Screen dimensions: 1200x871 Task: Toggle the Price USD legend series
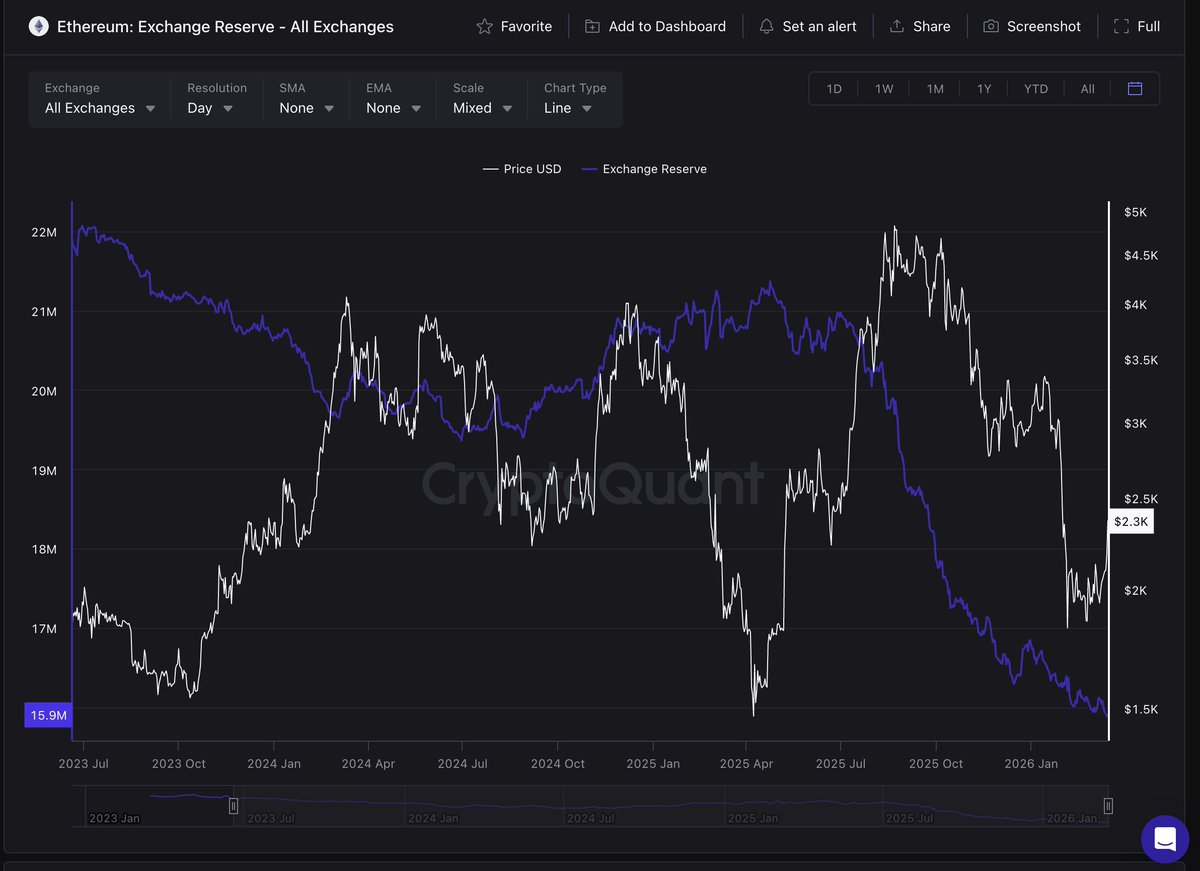pos(522,169)
